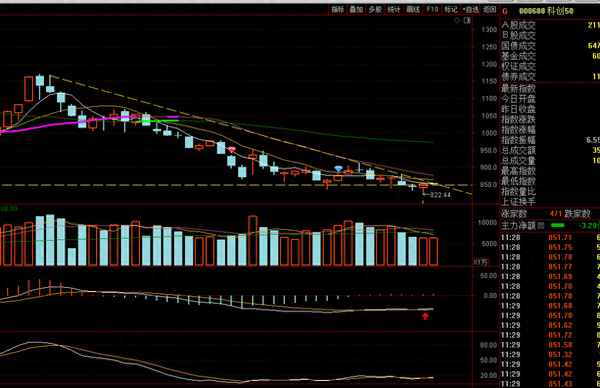Click the green bar next to 主力净额
600x388 pixels.
(x=558, y=226)
